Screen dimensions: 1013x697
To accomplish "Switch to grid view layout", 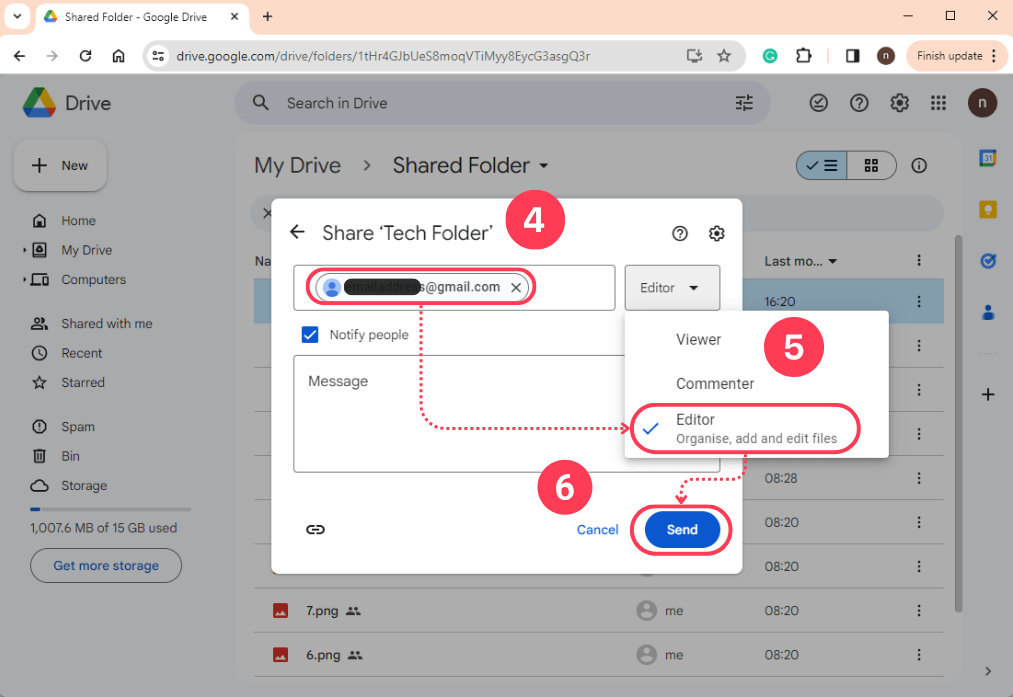I will [869, 165].
